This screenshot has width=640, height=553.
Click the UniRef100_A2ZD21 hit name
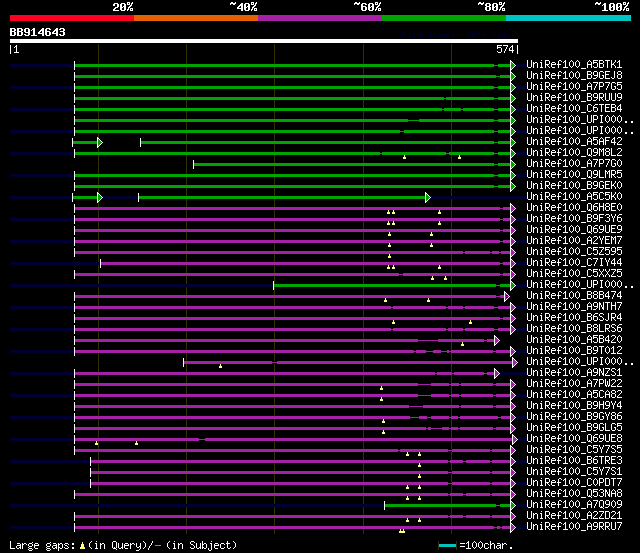(x=574, y=516)
